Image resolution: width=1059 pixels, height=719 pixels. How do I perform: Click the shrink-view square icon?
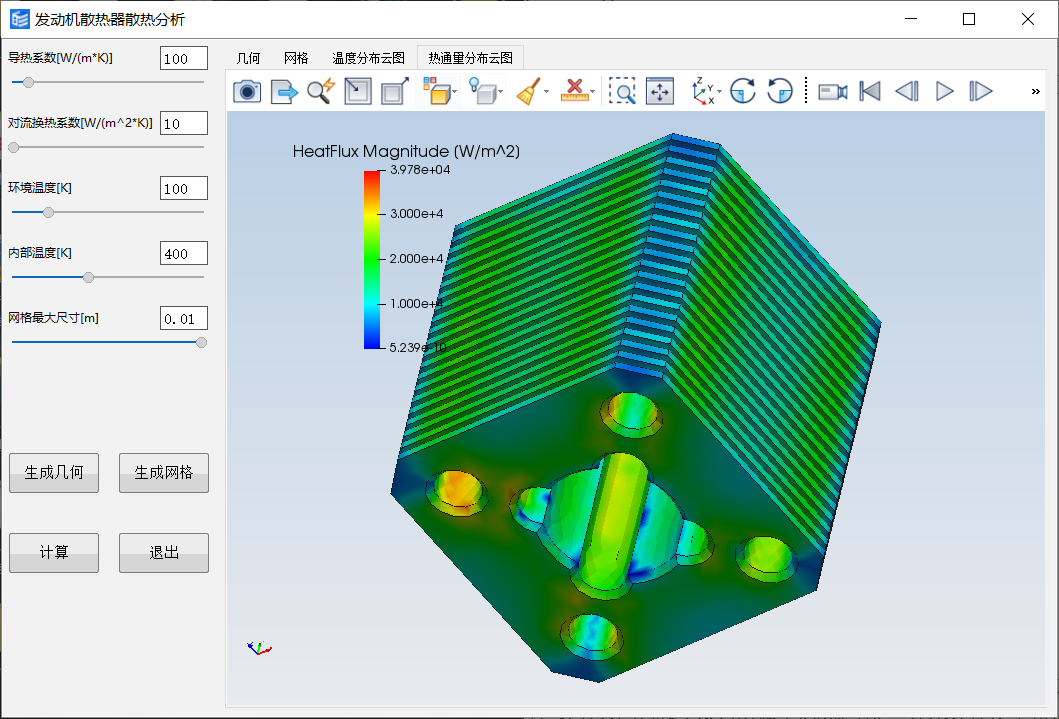tap(358, 91)
